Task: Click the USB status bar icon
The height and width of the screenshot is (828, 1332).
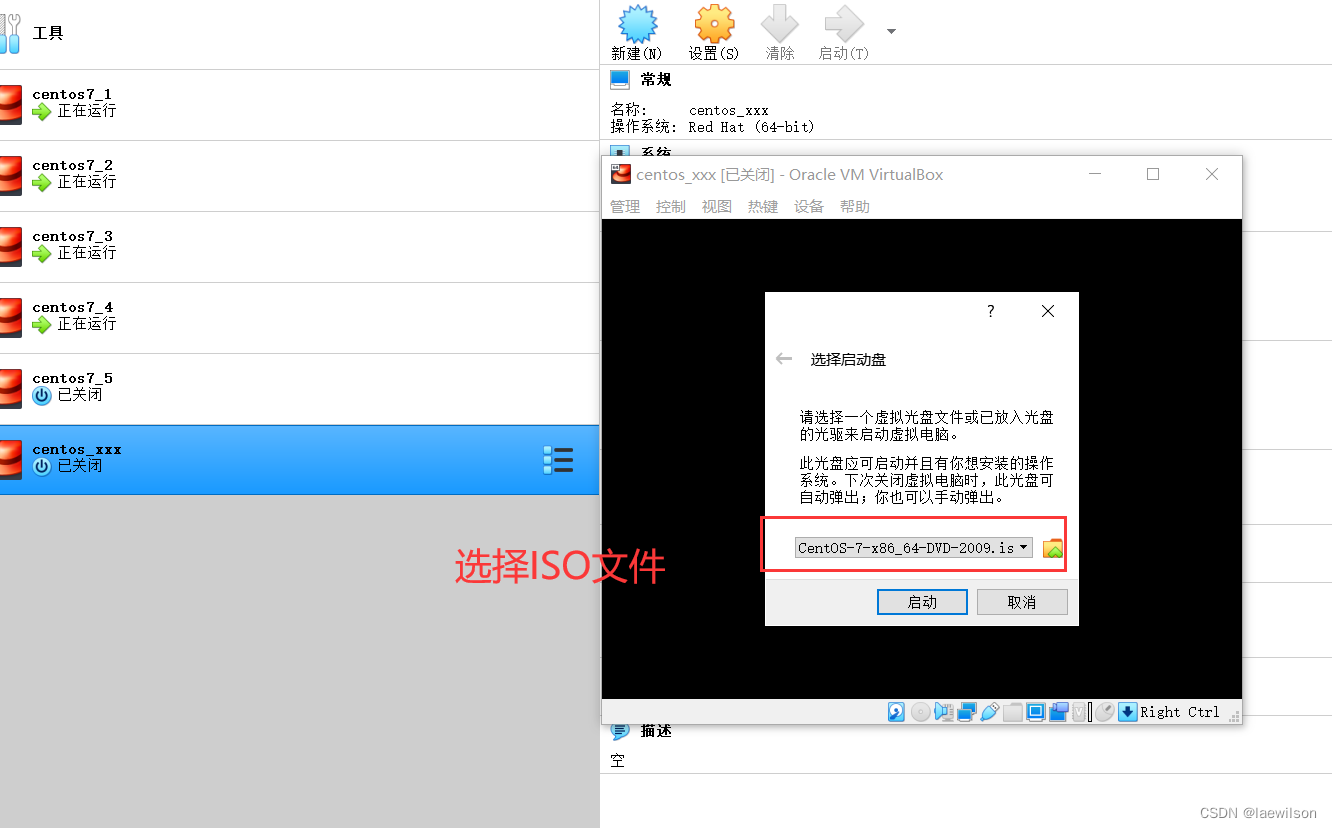Action: [990, 712]
